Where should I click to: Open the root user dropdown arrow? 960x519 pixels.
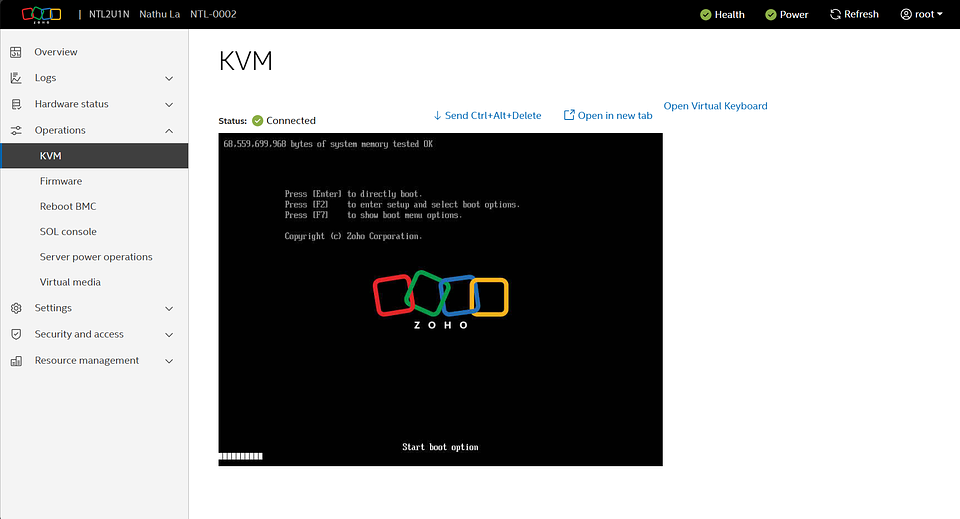pyautogui.click(x=940, y=14)
